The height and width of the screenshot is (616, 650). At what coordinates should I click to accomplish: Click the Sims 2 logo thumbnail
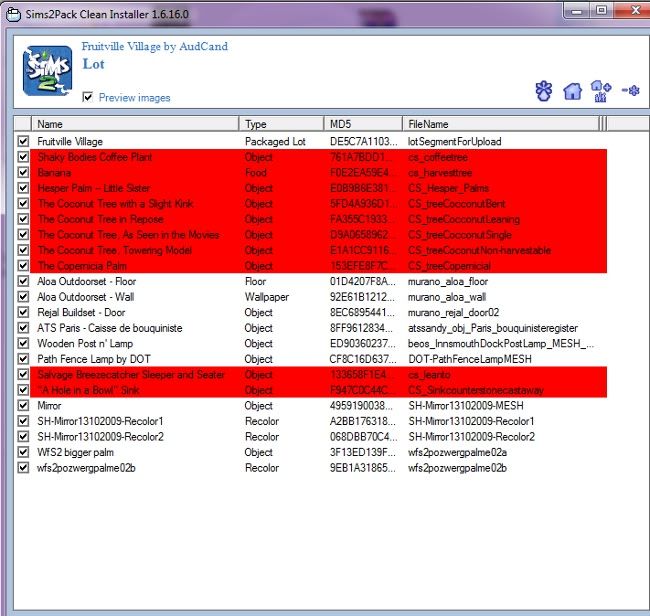point(47,71)
